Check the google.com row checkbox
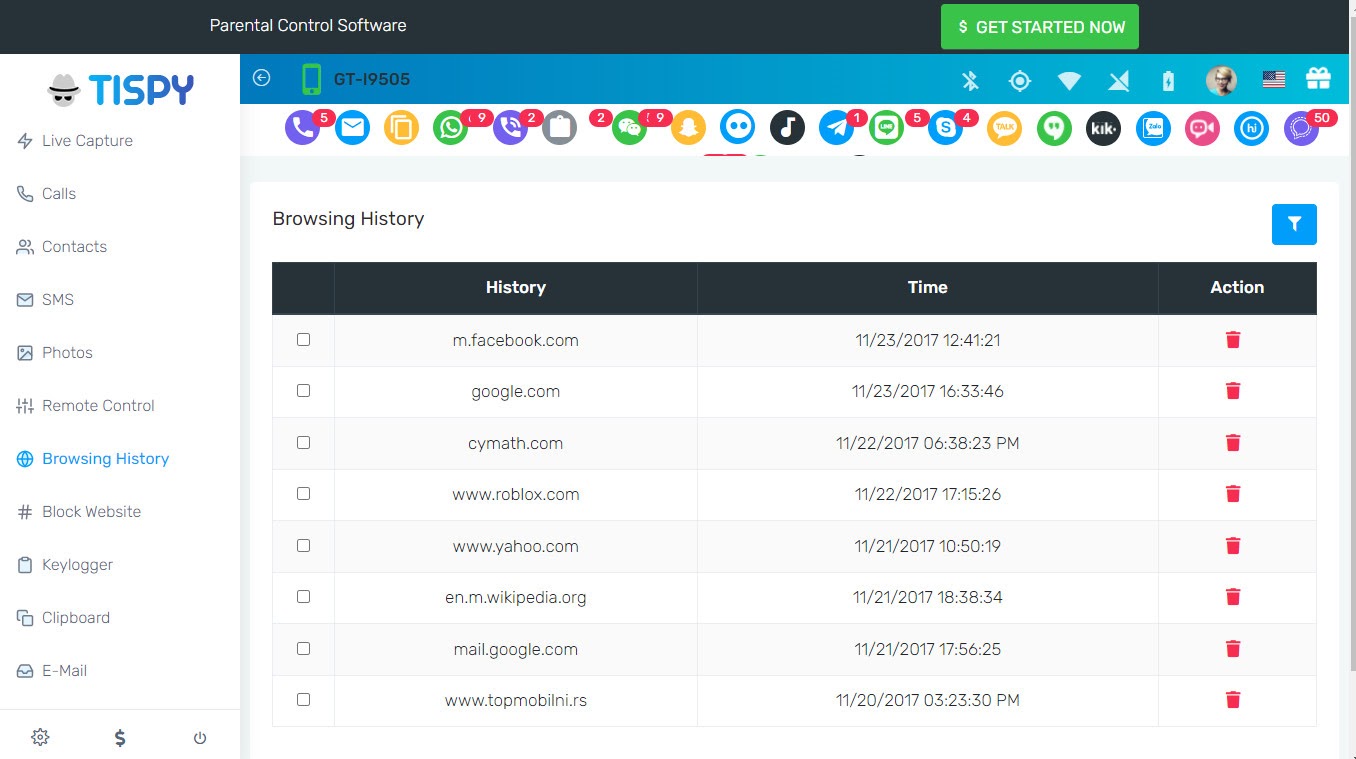The height and width of the screenshot is (759, 1356). tap(304, 391)
